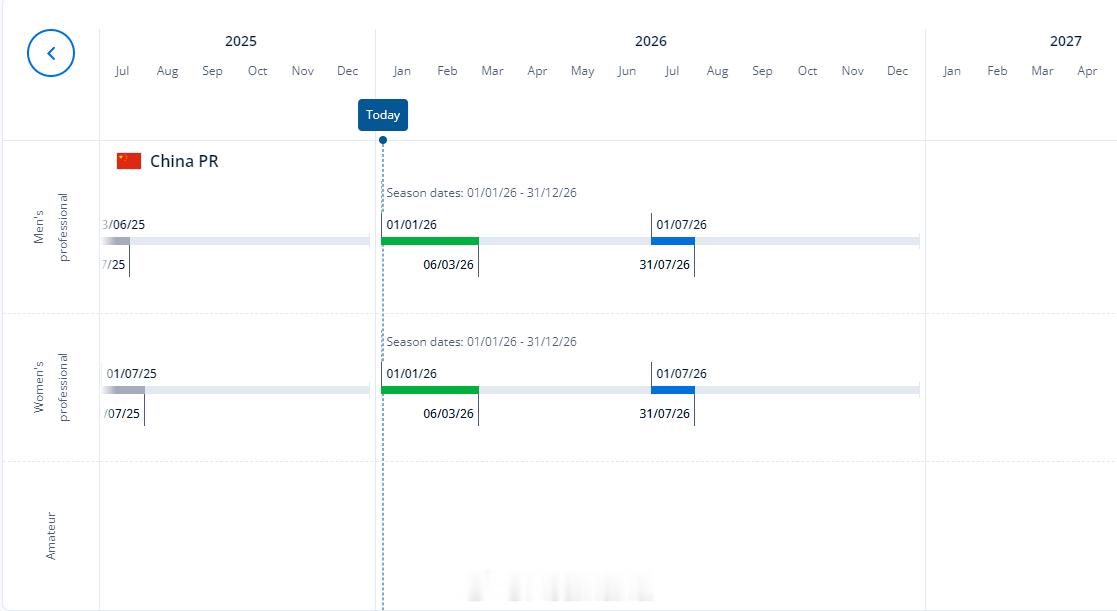Click Sep month label under 2025
Viewport: 1117px width, 611px height.
coord(212,70)
